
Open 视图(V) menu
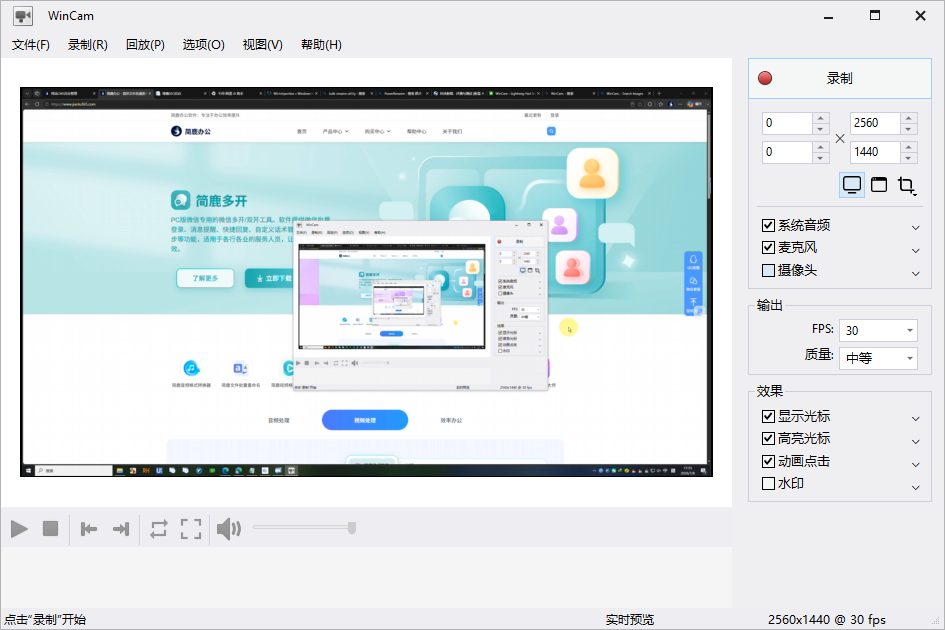coord(263,45)
